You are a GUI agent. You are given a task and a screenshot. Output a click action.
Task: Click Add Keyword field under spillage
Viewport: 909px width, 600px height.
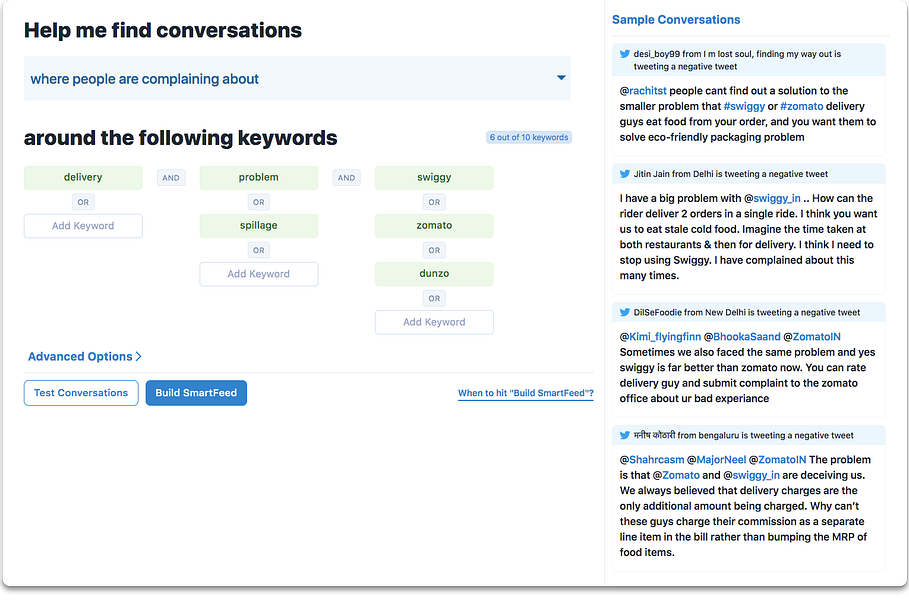pos(259,274)
